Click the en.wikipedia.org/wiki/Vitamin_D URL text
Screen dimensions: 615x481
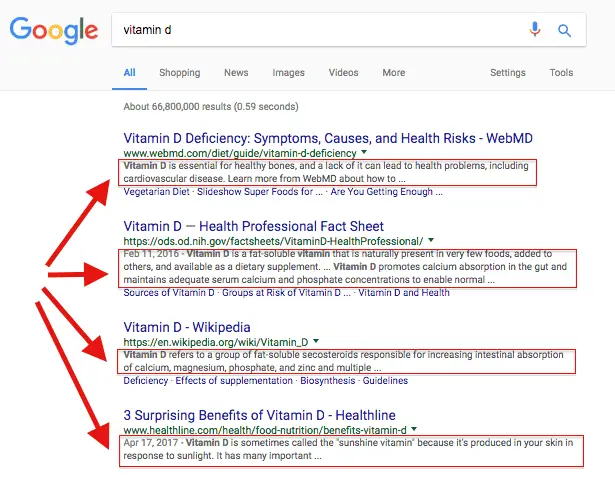216,342
